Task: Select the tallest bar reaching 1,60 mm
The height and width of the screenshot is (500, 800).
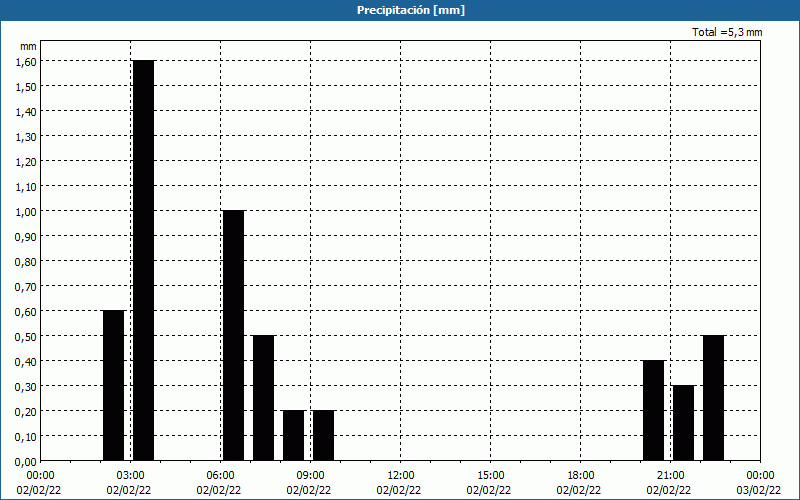Action: [x=143, y=260]
